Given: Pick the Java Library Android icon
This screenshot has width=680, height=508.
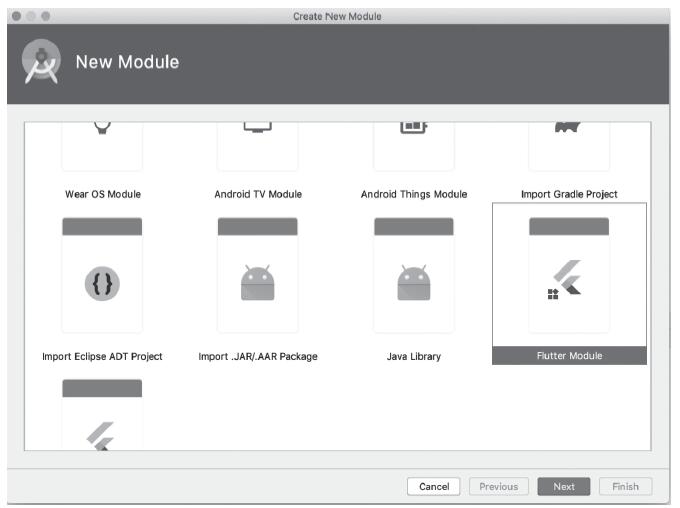Looking at the screenshot, I should point(413,283).
